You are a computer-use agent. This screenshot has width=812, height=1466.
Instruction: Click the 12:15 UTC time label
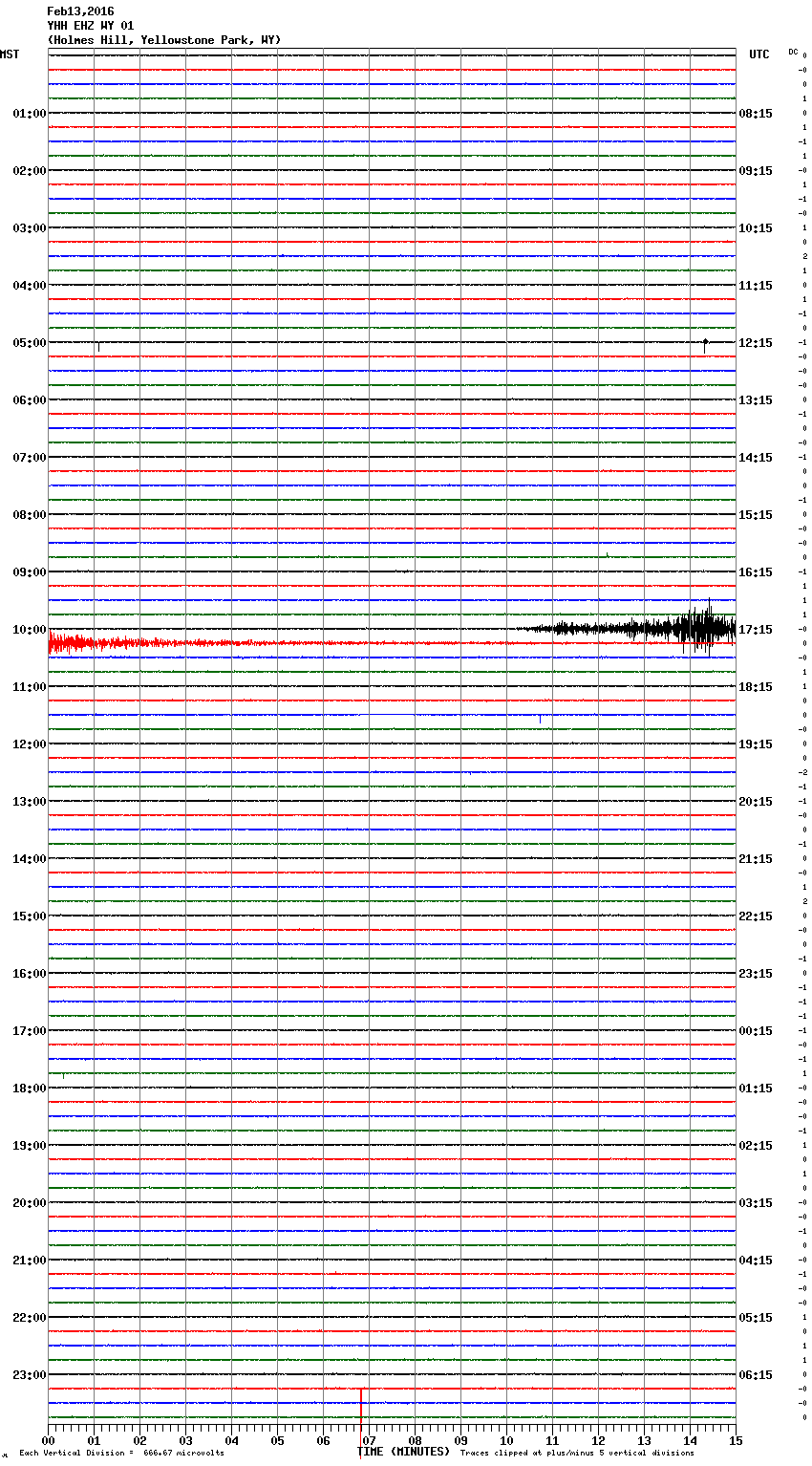coord(756,343)
